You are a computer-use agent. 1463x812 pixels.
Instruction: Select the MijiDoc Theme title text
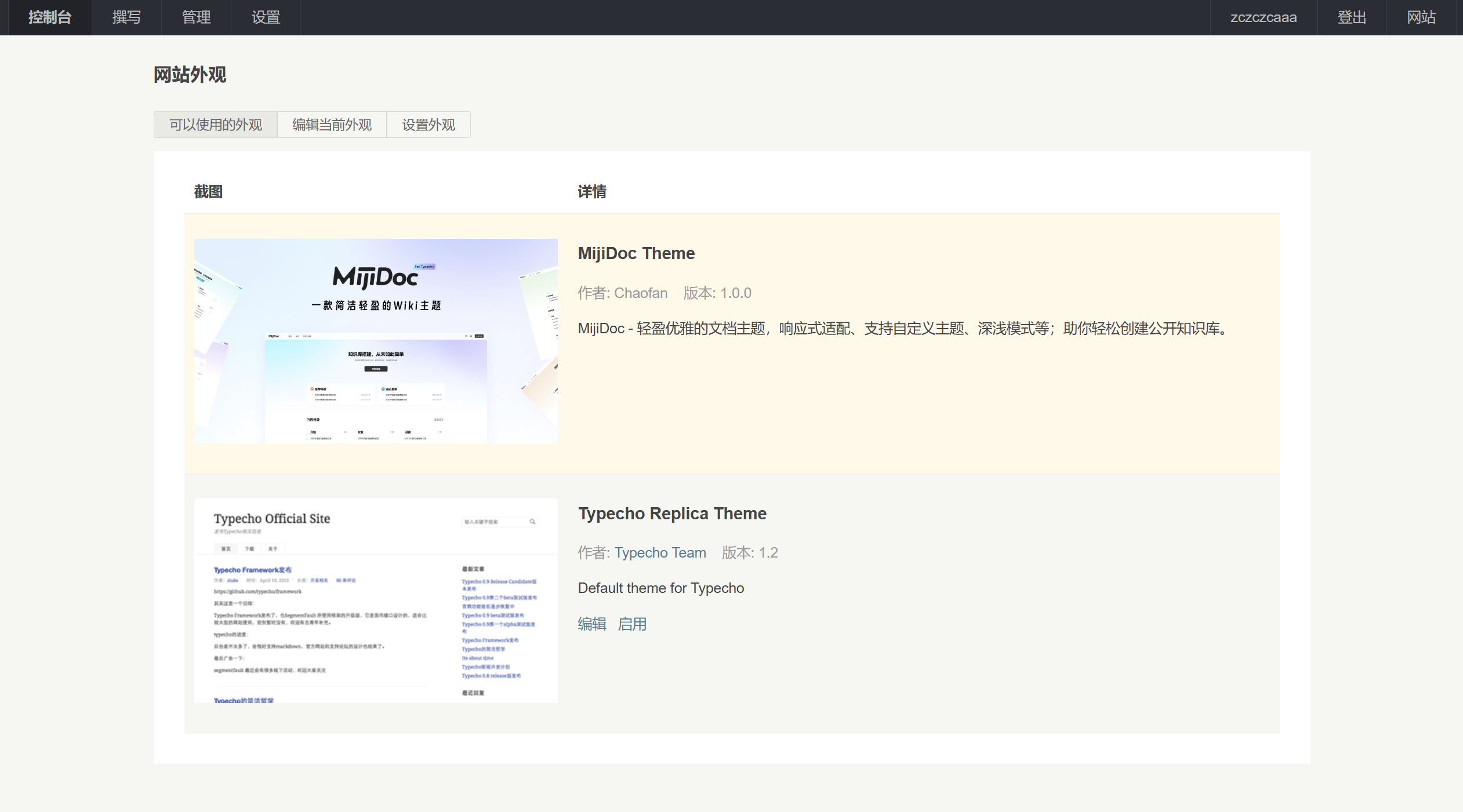click(x=636, y=253)
